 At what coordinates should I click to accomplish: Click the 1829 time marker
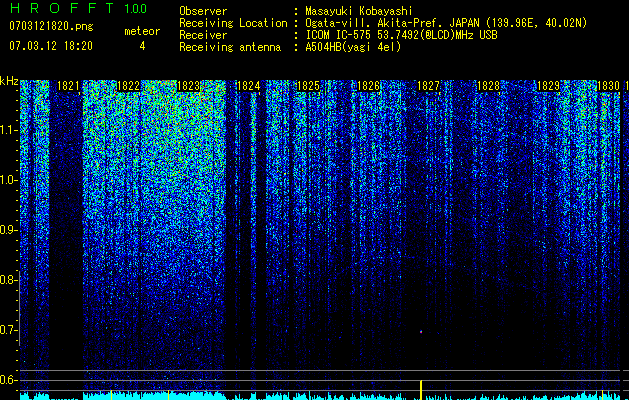[548, 86]
